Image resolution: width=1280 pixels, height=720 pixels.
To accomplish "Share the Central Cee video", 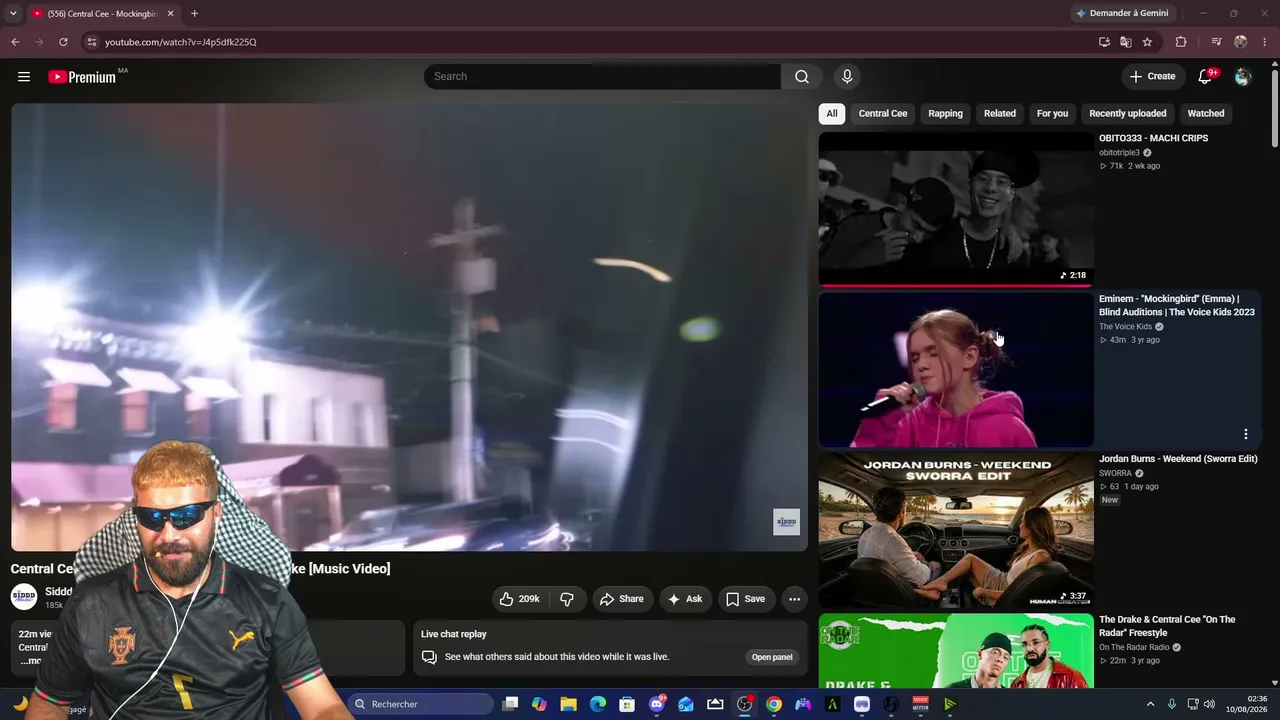I will (x=621, y=599).
